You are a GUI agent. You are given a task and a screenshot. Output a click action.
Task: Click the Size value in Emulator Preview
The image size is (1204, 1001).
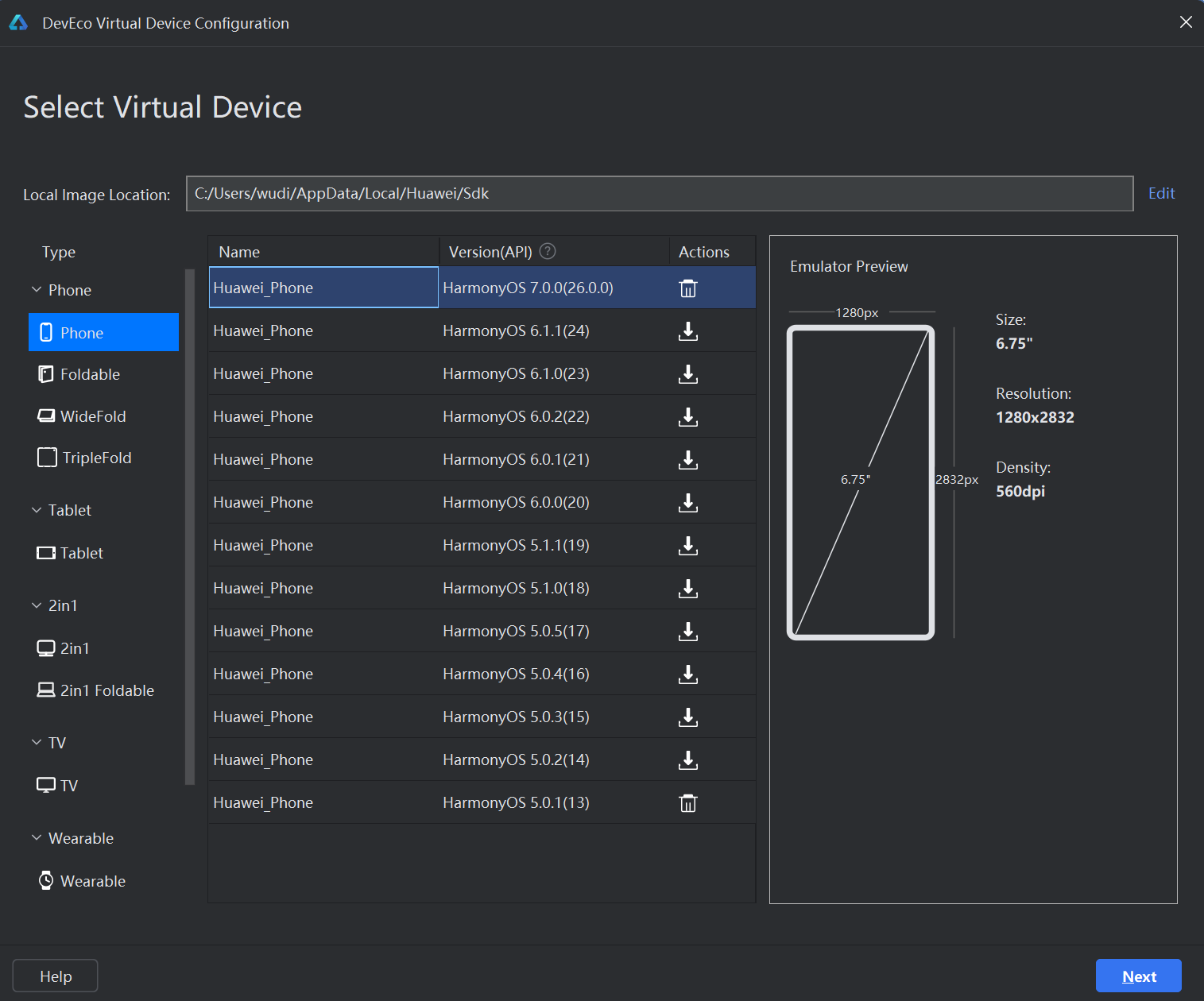[x=1014, y=343]
